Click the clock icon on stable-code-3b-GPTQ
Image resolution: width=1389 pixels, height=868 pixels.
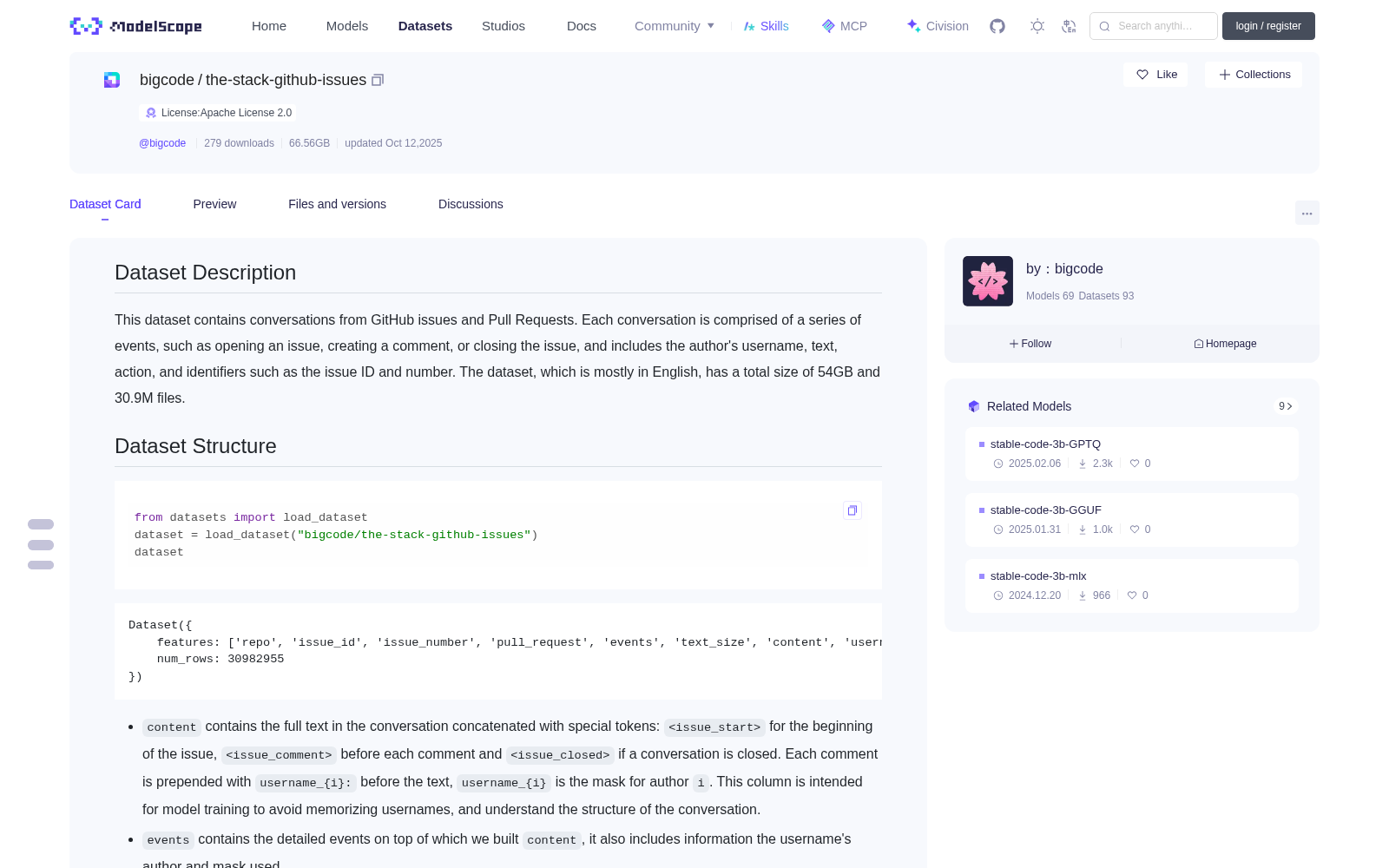tap(998, 464)
